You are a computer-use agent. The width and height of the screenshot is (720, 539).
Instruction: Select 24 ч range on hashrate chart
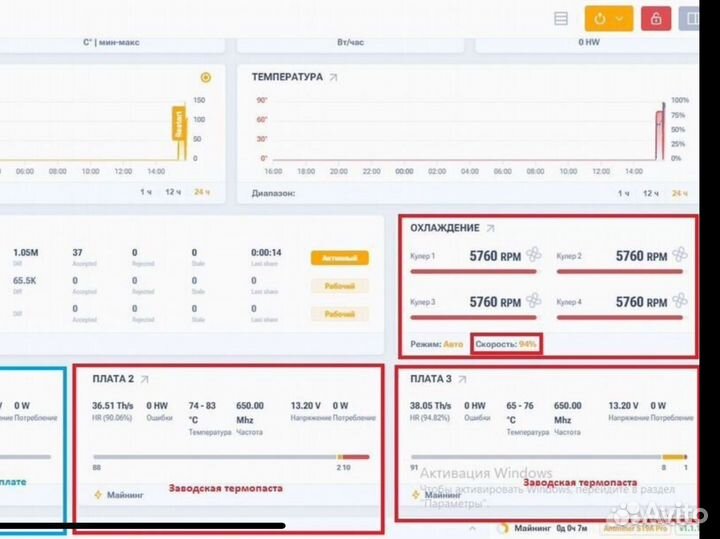pyautogui.click(x=202, y=192)
